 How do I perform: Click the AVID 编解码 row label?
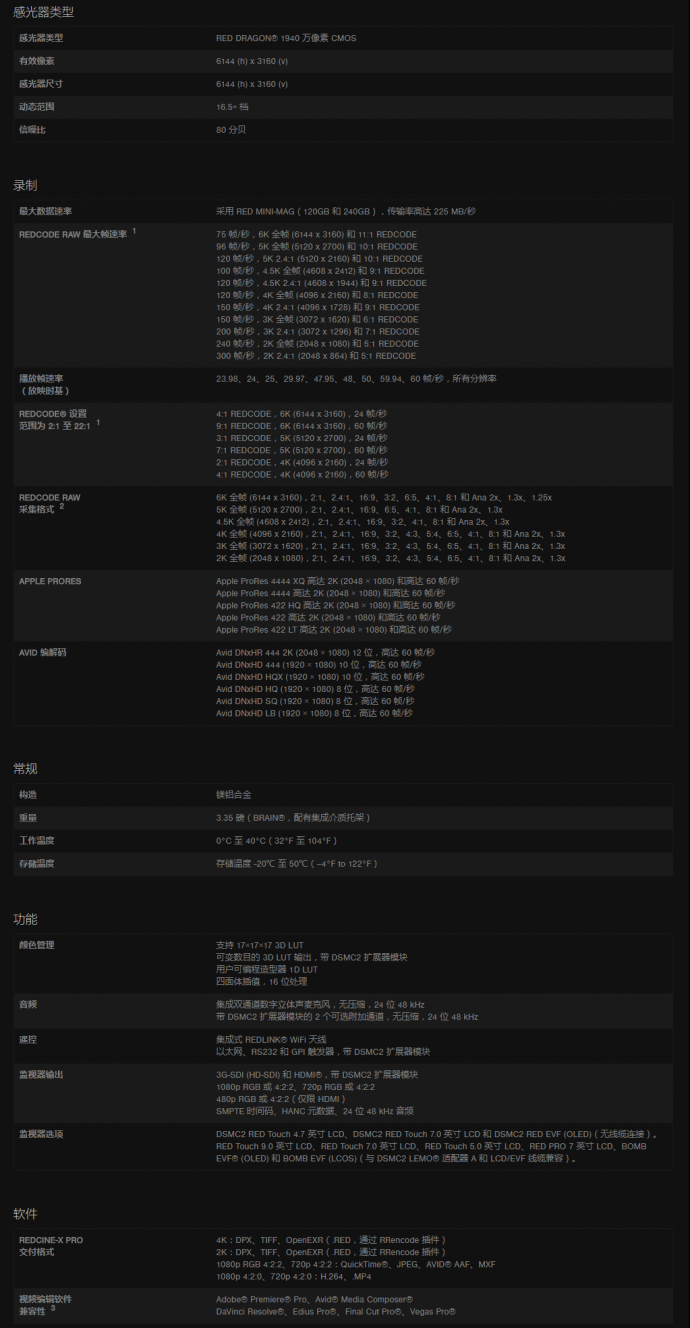click(43, 652)
